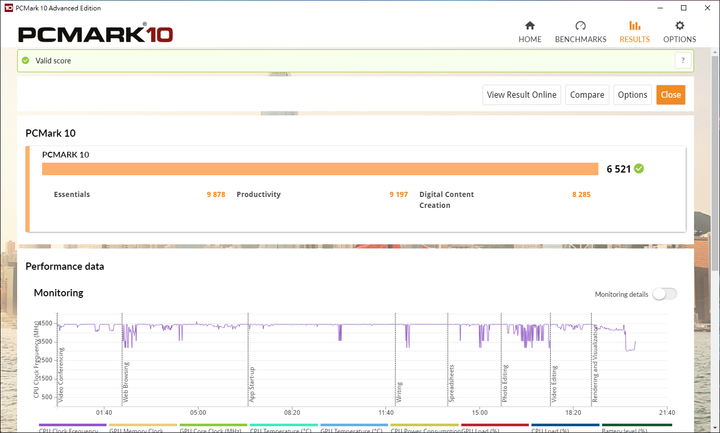The height and width of the screenshot is (433, 720).
Task: Open the Options gear section
Action: tap(679, 32)
